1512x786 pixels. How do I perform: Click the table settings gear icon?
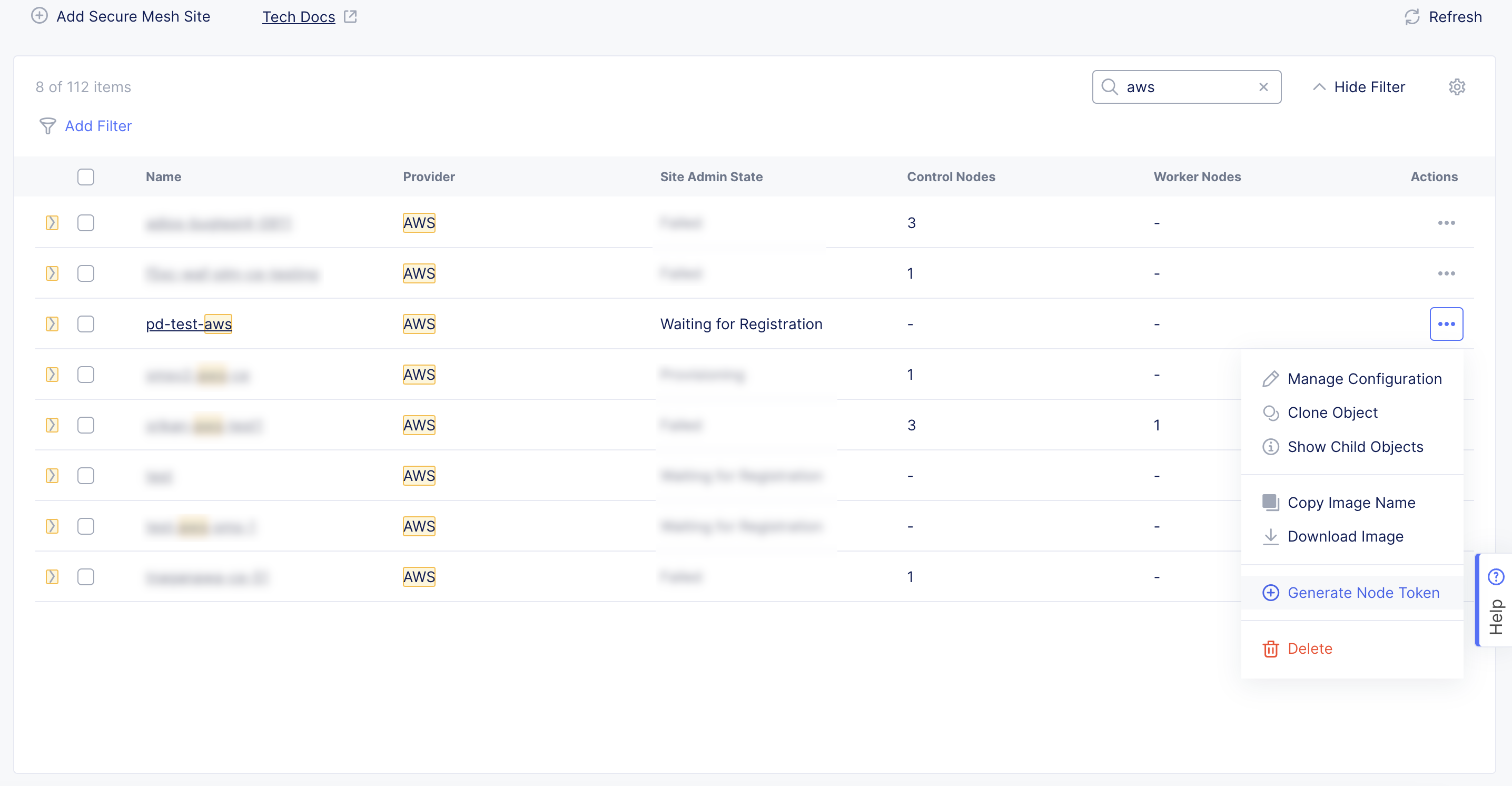click(x=1456, y=87)
